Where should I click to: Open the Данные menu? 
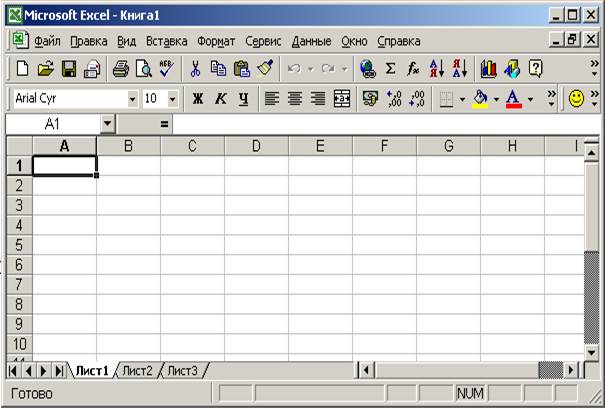coord(311,41)
